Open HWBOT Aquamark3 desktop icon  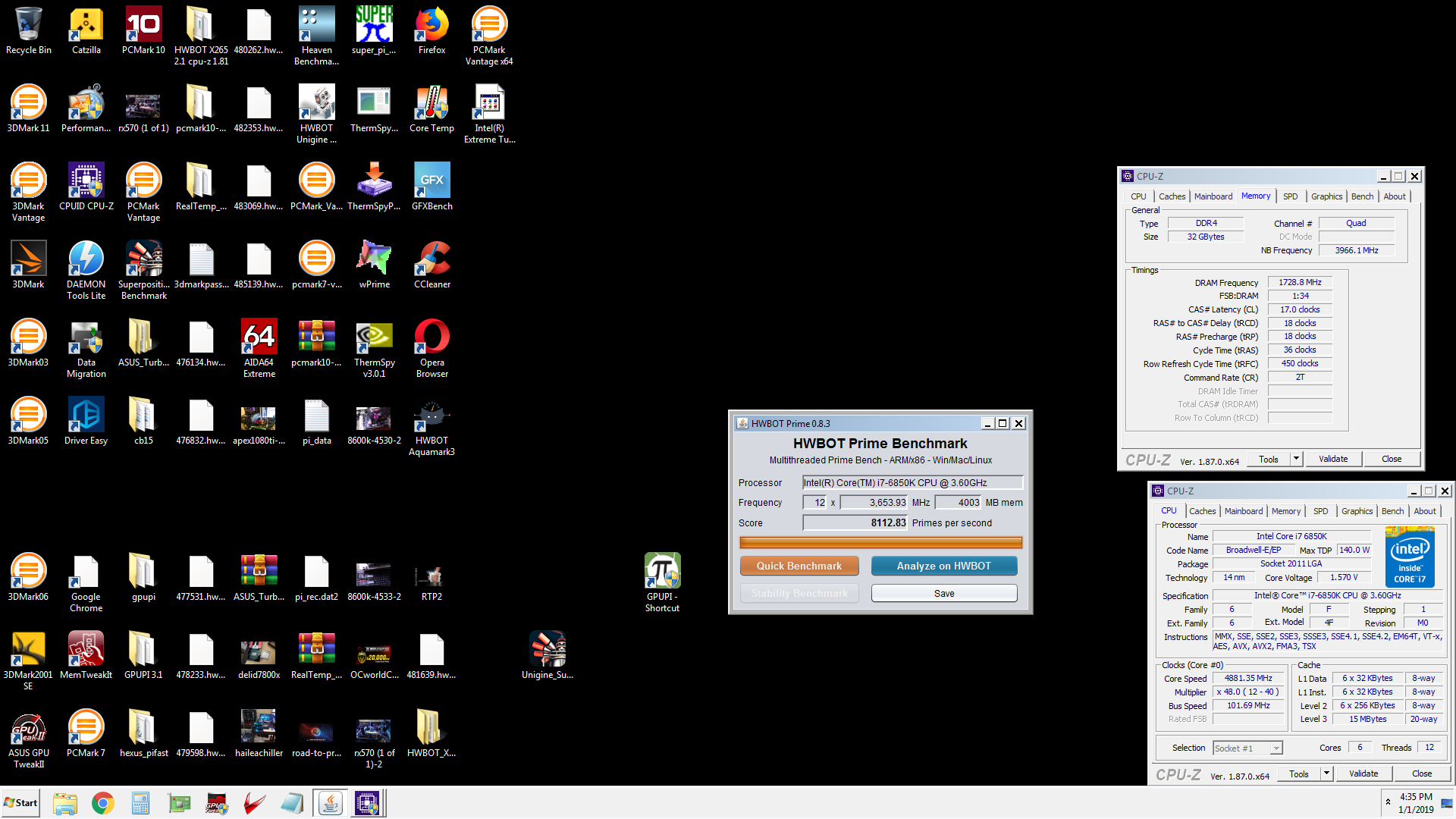point(431,427)
